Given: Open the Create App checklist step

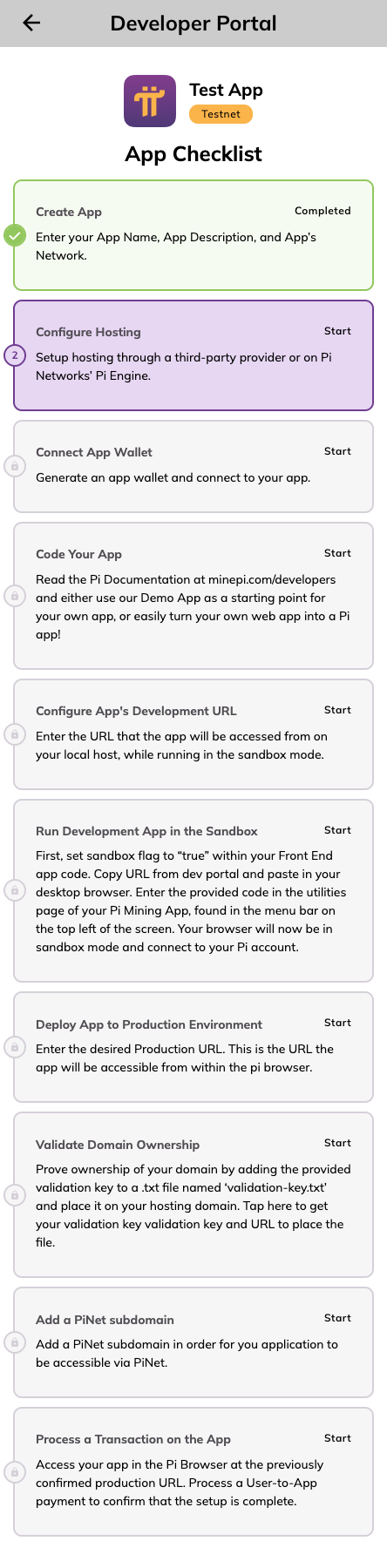Looking at the screenshot, I should point(193,235).
